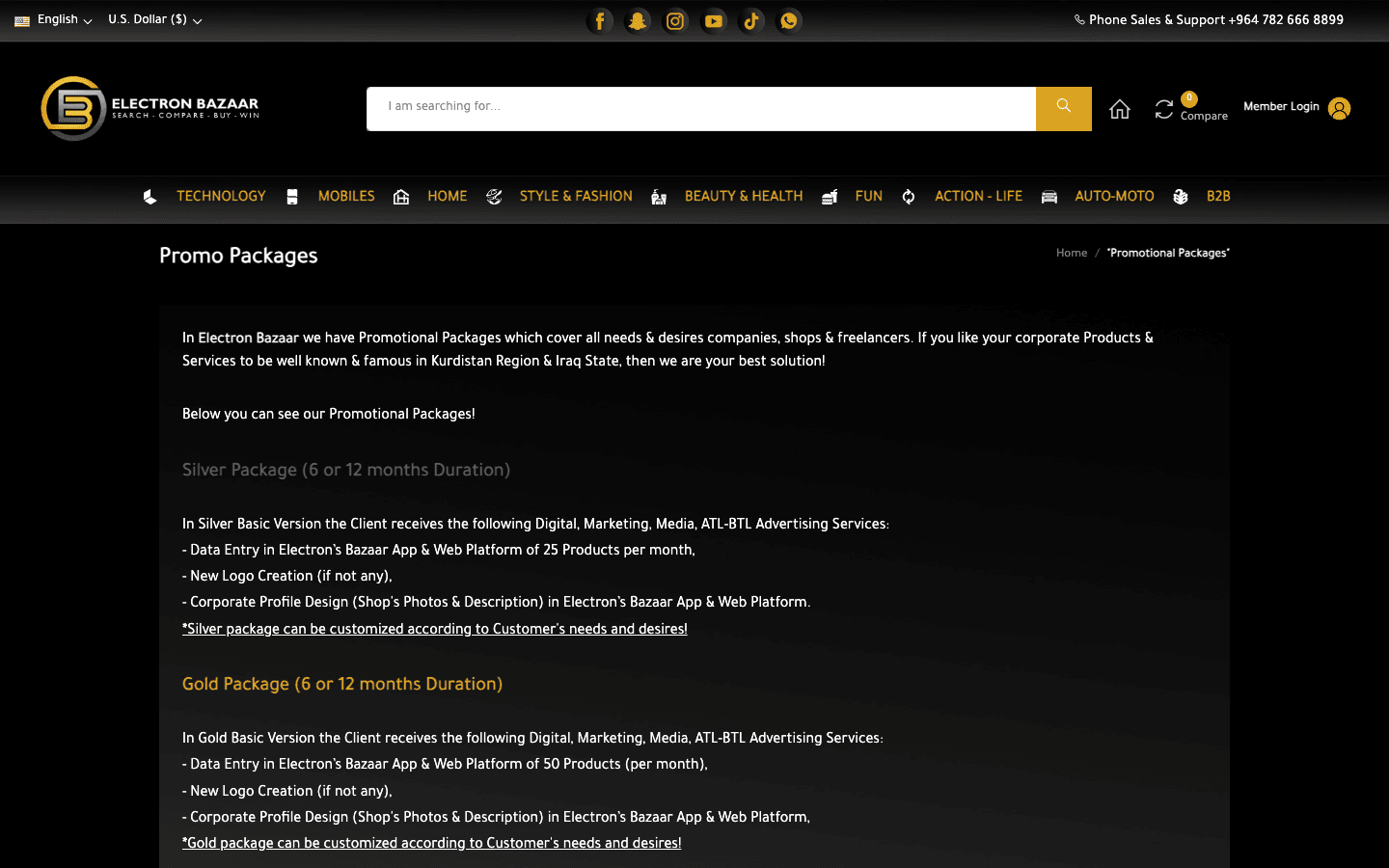Image resolution: width=1389 pixels, height=868 pixels.
Task: Open the Gold package customization link
Action: [432, 843]
